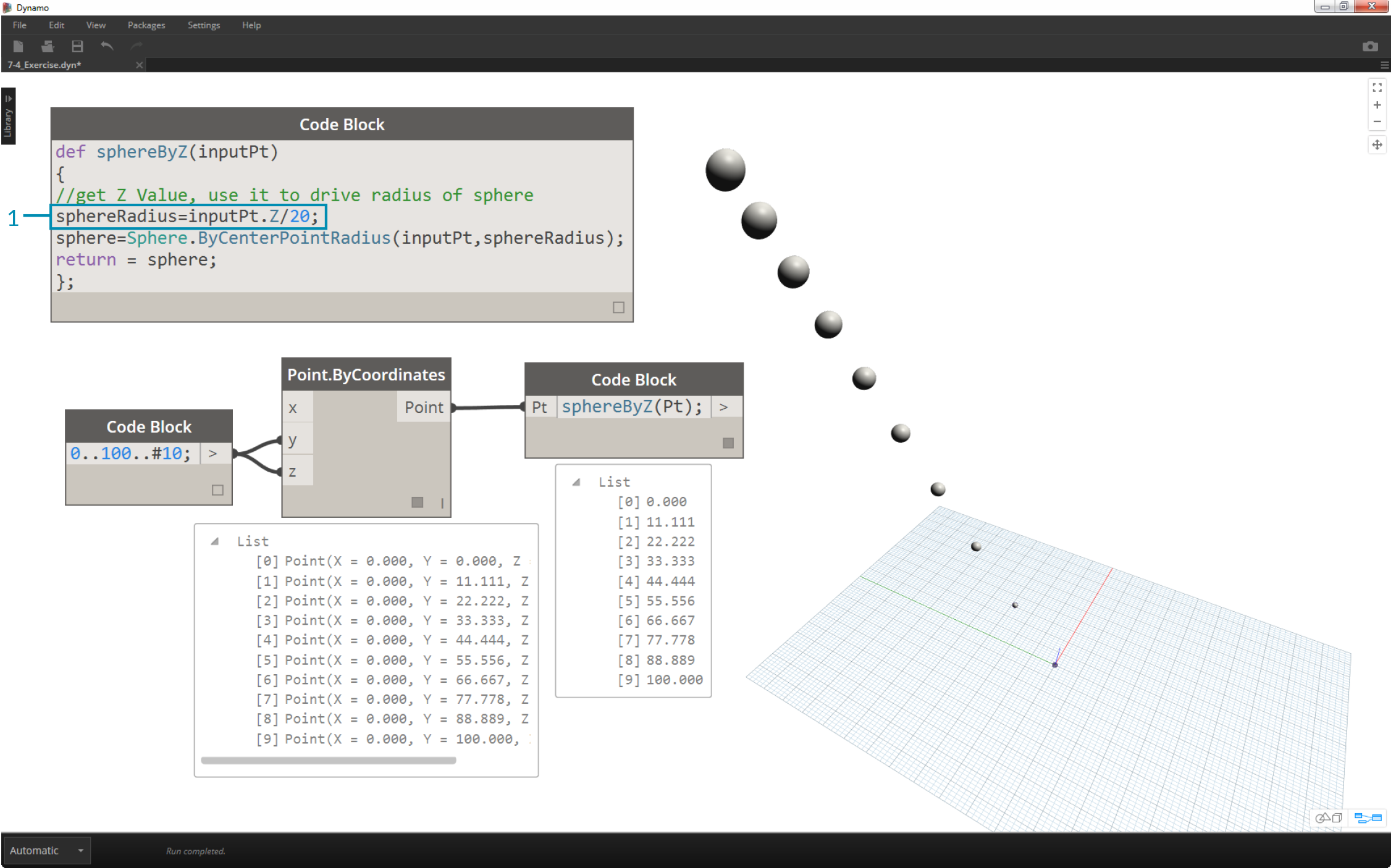The height and width of the screenshot is (868, 1391).
Task: Collapse the sphereByZ output list triangle
Action: tap(576, 482)
